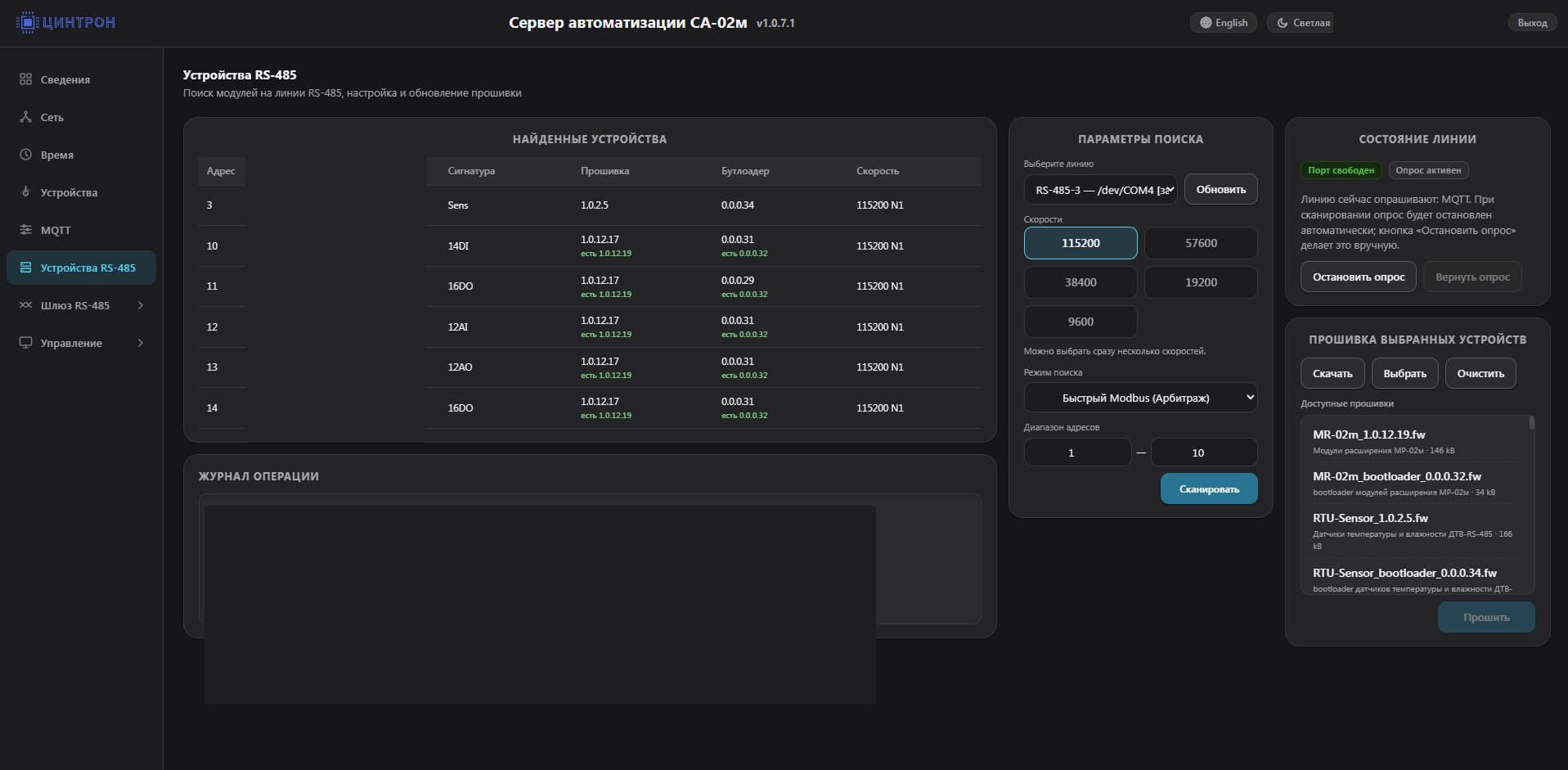This screenshot has height=770, width=1568.
Task: Select the device row with signature 14DI
Action: coord(590,245)
